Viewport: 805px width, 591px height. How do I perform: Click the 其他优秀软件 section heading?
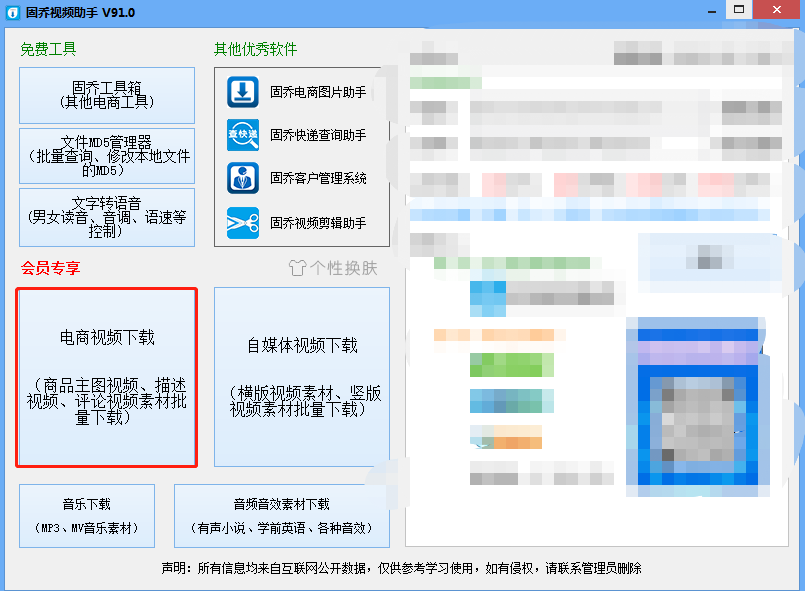[x=255, y=49]
